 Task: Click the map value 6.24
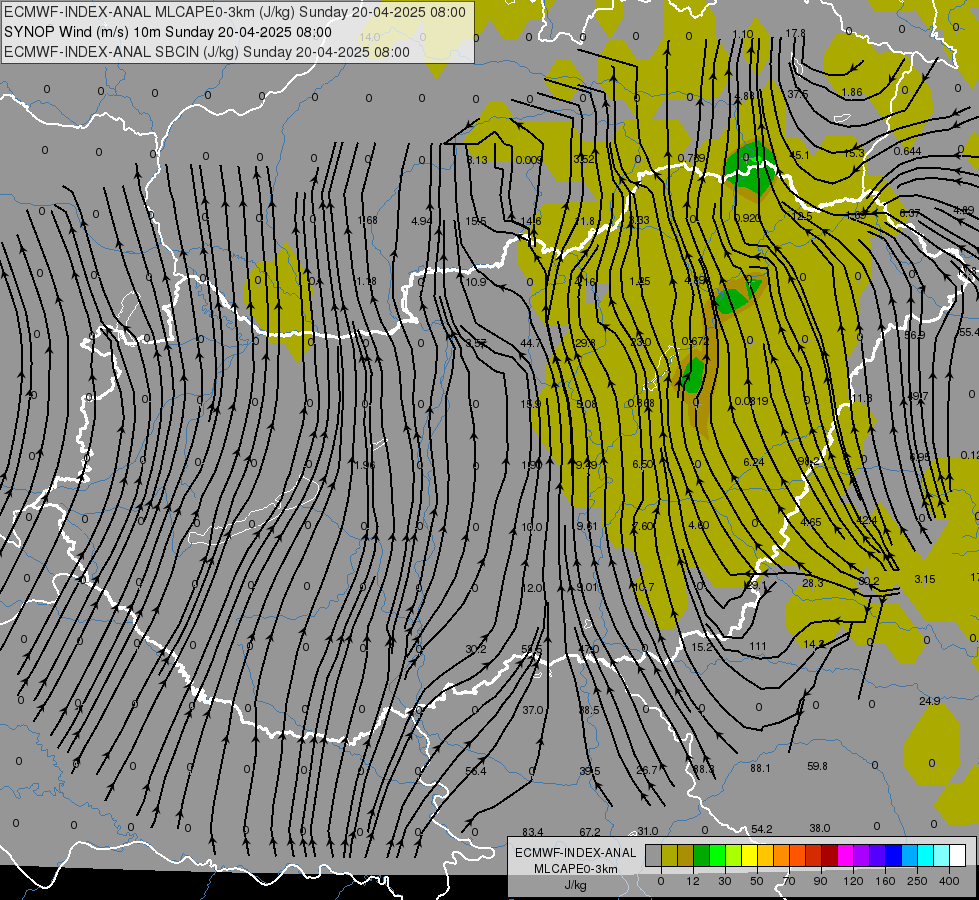(754, 462)
